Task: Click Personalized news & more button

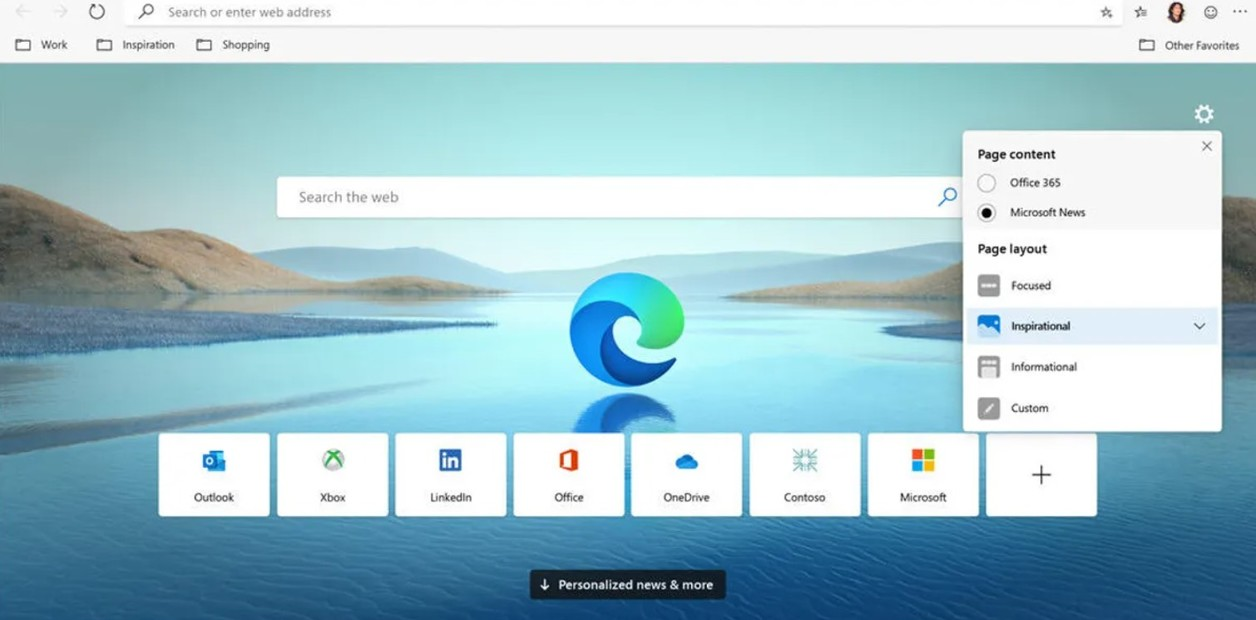Action: click(x=627, y=585)
